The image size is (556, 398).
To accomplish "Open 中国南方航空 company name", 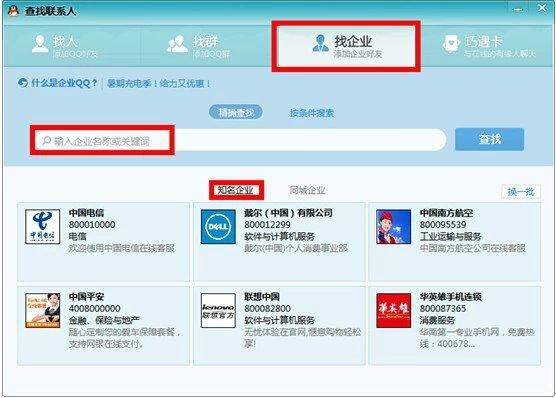I will [446, 213].
